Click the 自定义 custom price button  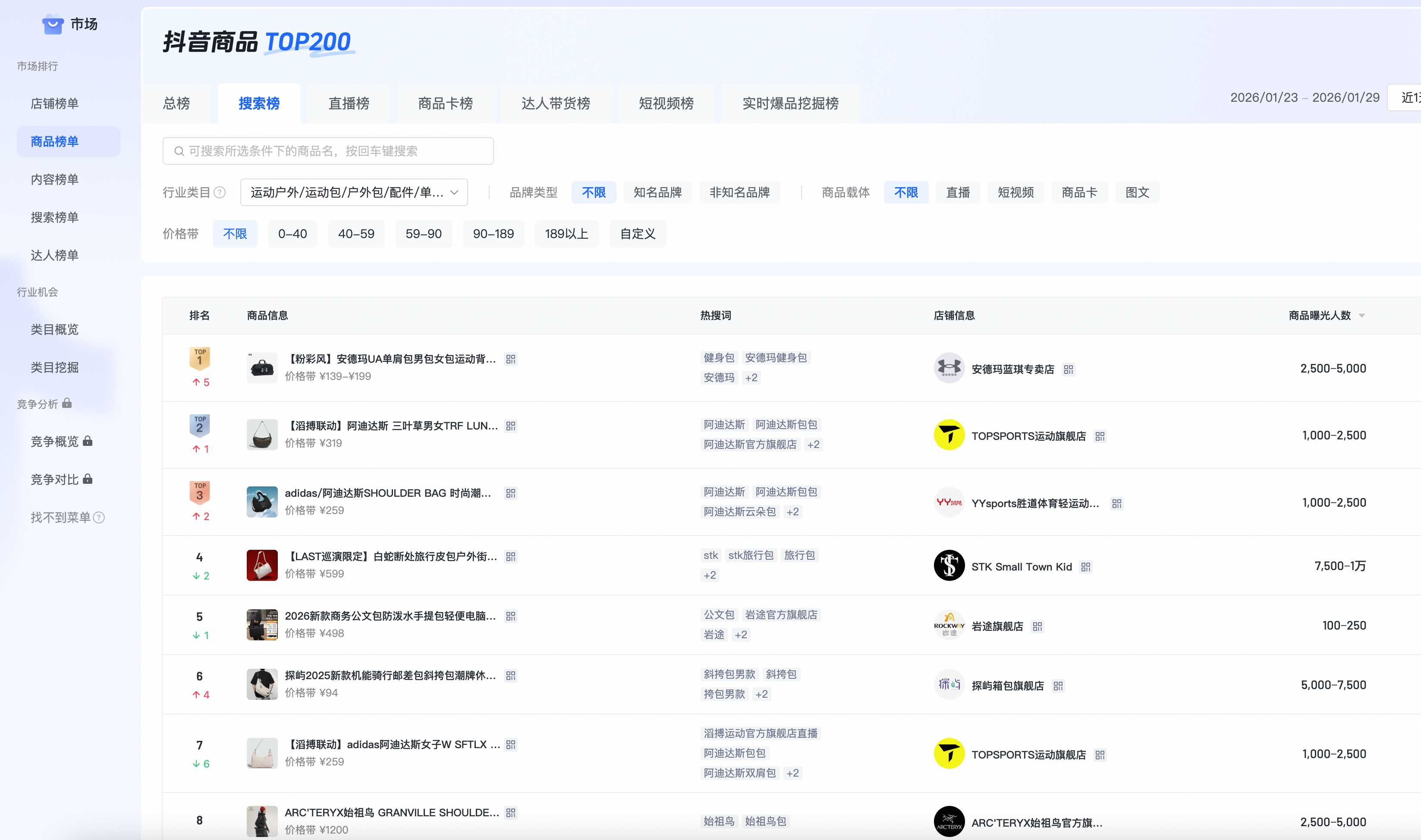coord(638,233)
